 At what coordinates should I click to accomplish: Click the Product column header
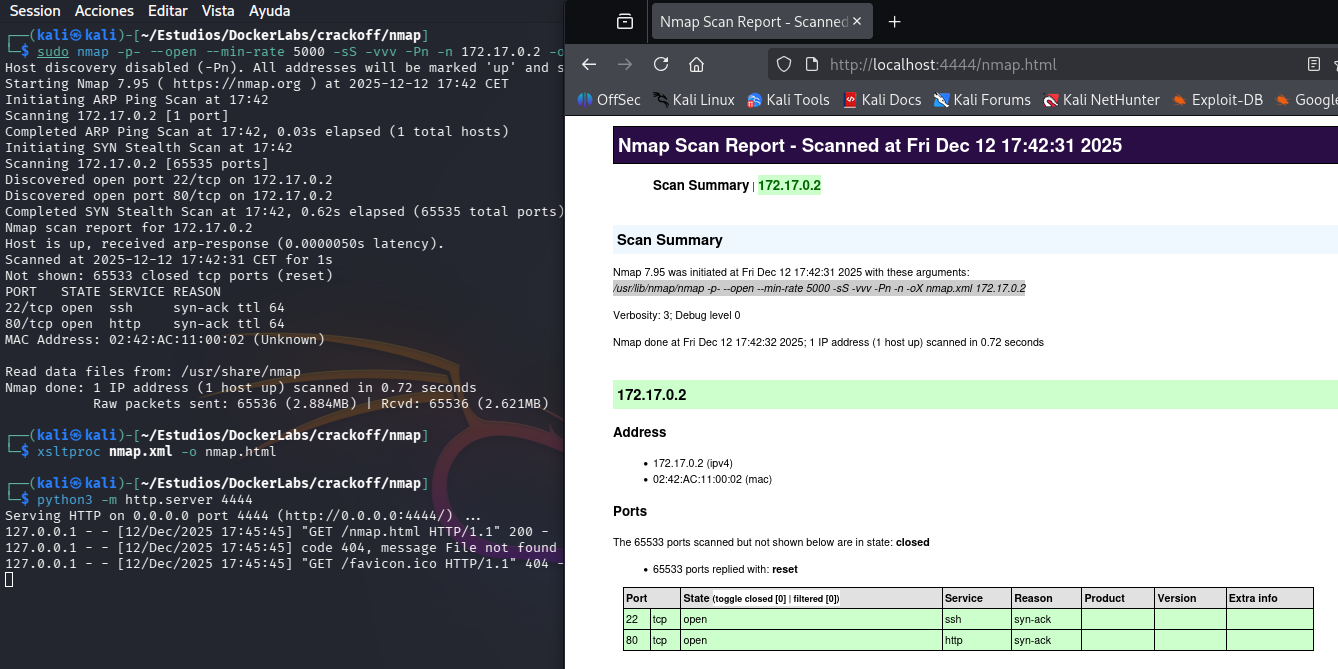1118,598
